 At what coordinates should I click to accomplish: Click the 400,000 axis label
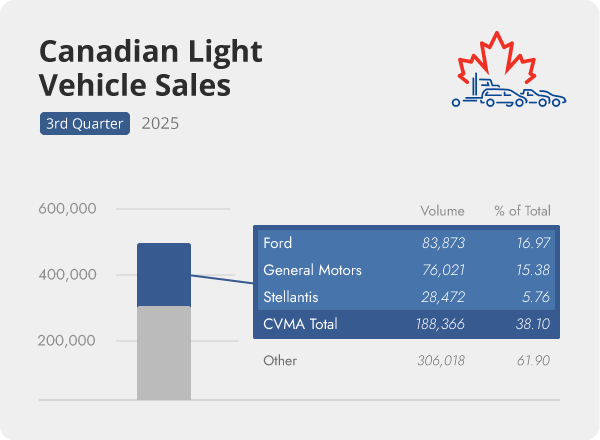point(67,274)
